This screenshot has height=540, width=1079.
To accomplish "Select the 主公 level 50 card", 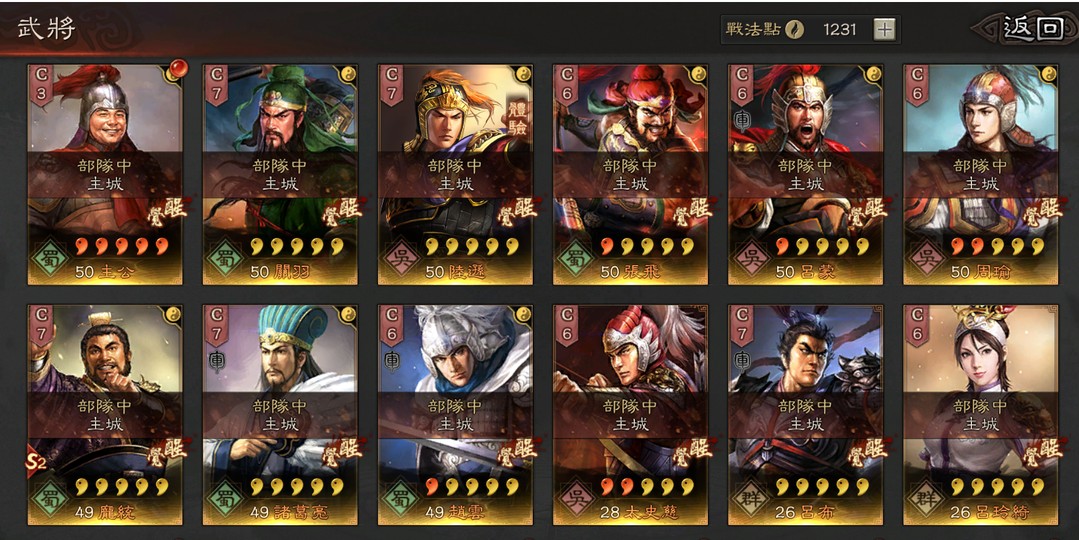I will coord(105,174).
